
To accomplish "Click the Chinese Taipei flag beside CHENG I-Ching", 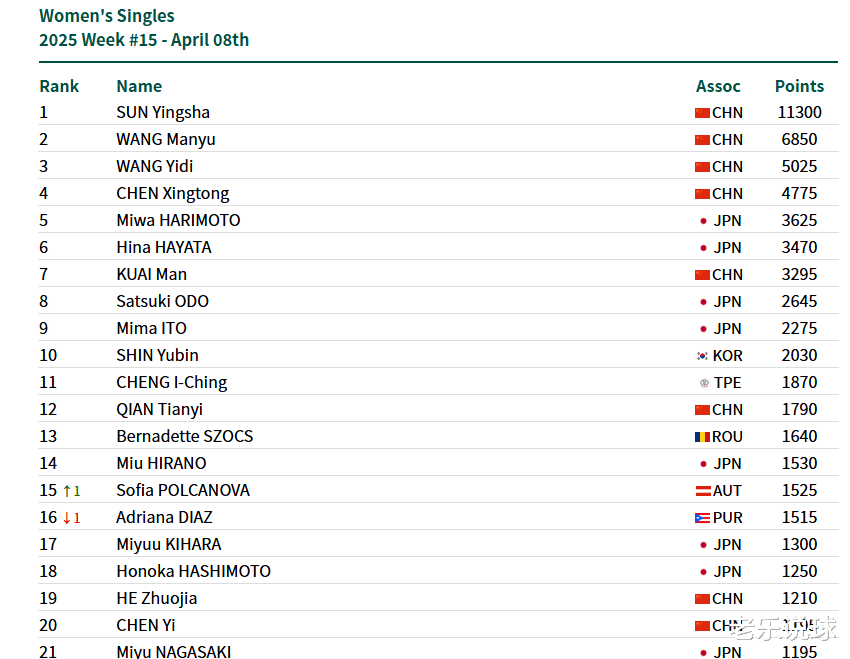I will click(x=704, y=383).
